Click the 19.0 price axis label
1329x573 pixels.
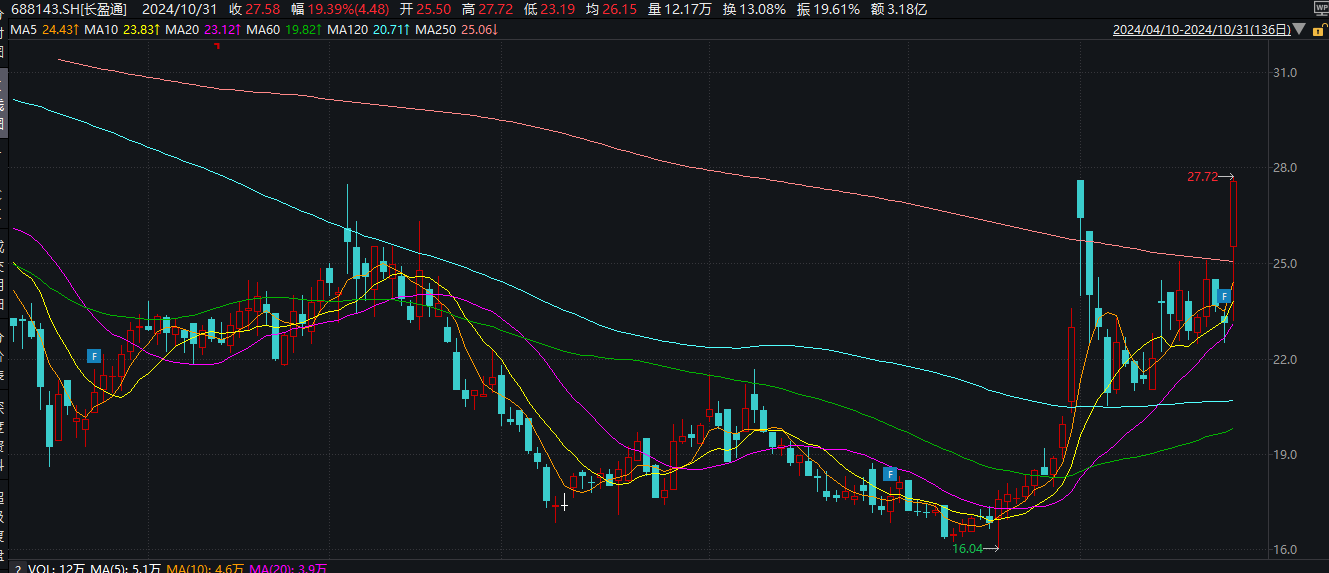[1285, 455]
